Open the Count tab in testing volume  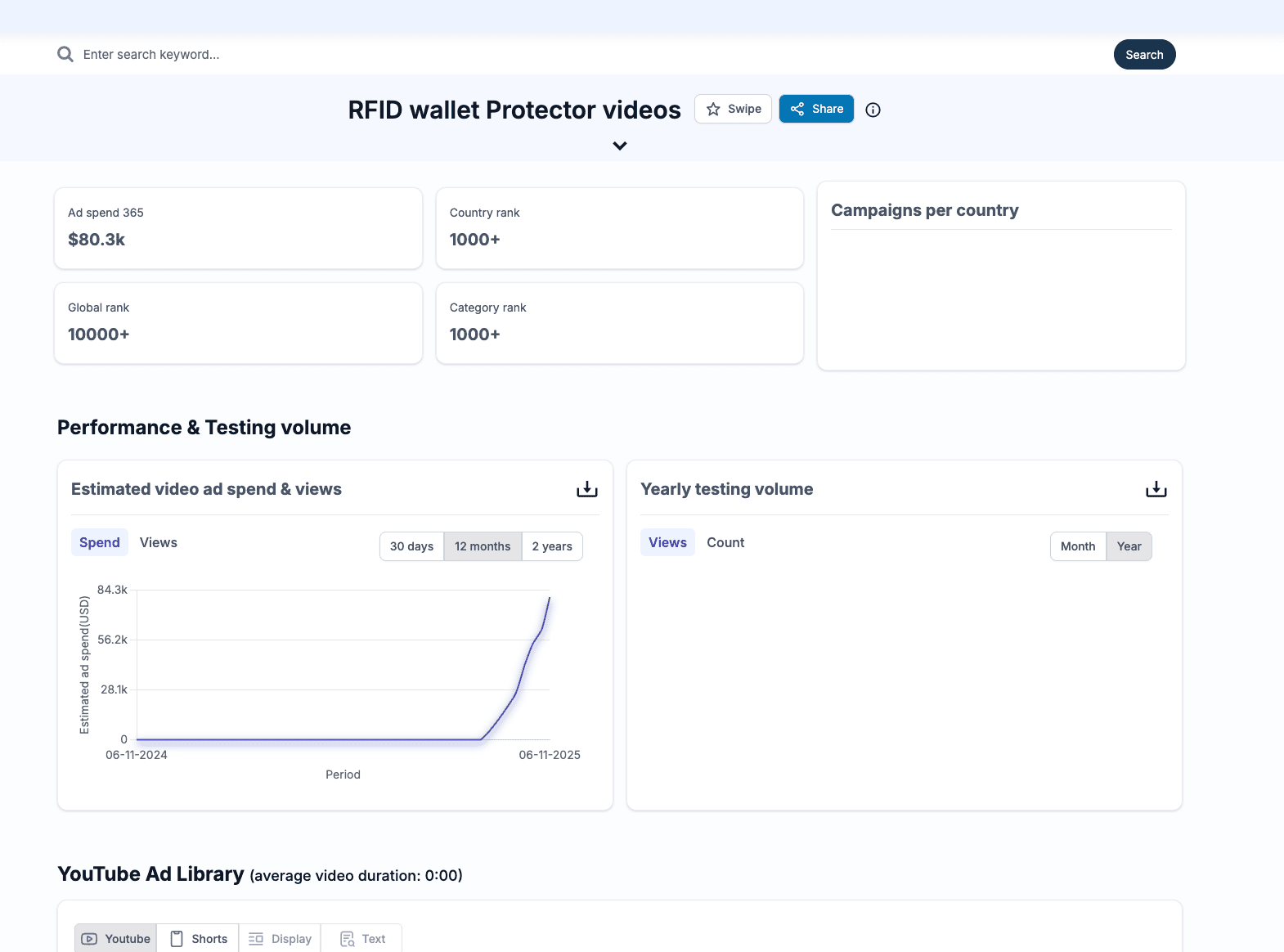(x=725, y=542)
